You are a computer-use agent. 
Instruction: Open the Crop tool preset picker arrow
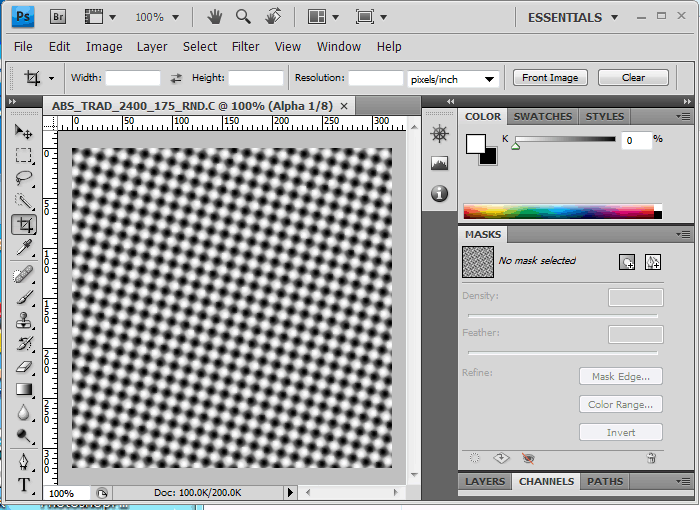(x=52, y=79)
